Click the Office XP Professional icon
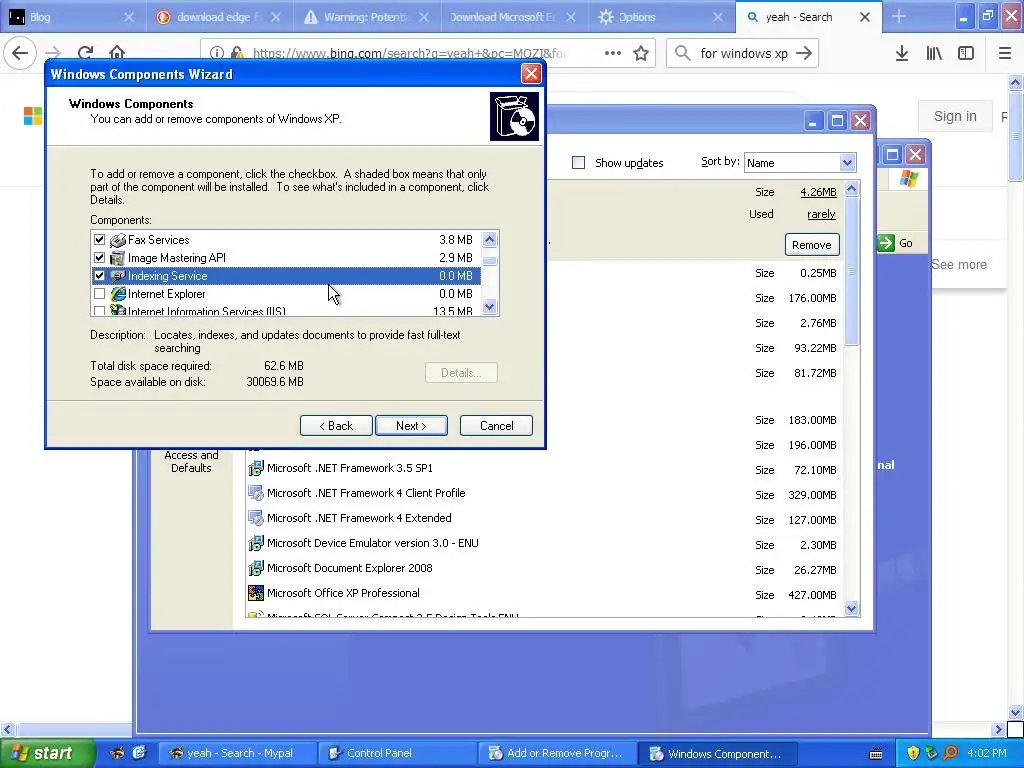The width and height of the screenshot is (1024, 768). pos(255,593)
